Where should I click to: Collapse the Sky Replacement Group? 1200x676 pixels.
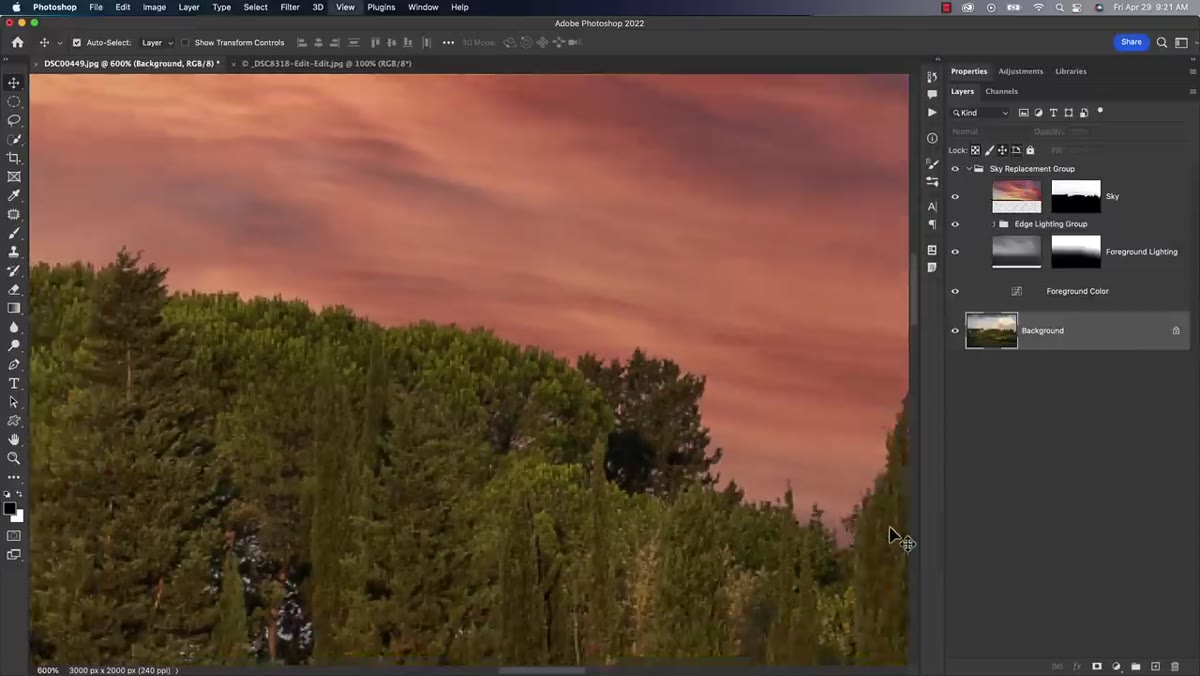pyautogui.click(x=968, y=169)
